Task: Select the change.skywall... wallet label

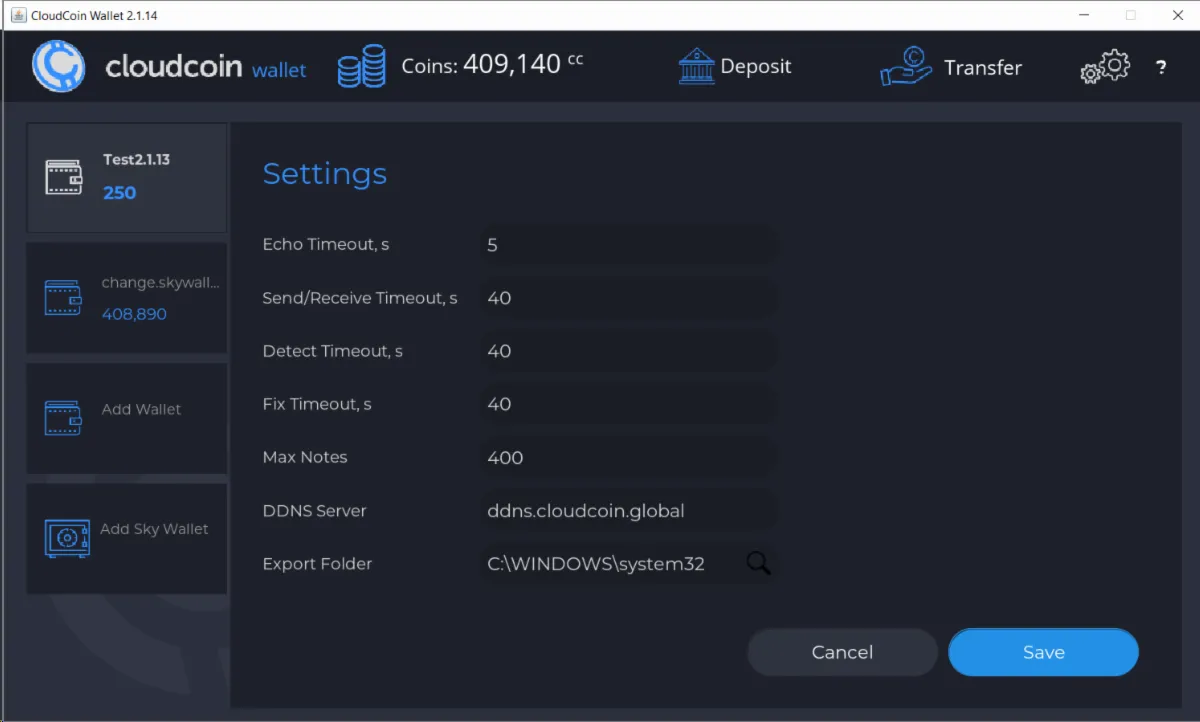Action: pos(160,283)
